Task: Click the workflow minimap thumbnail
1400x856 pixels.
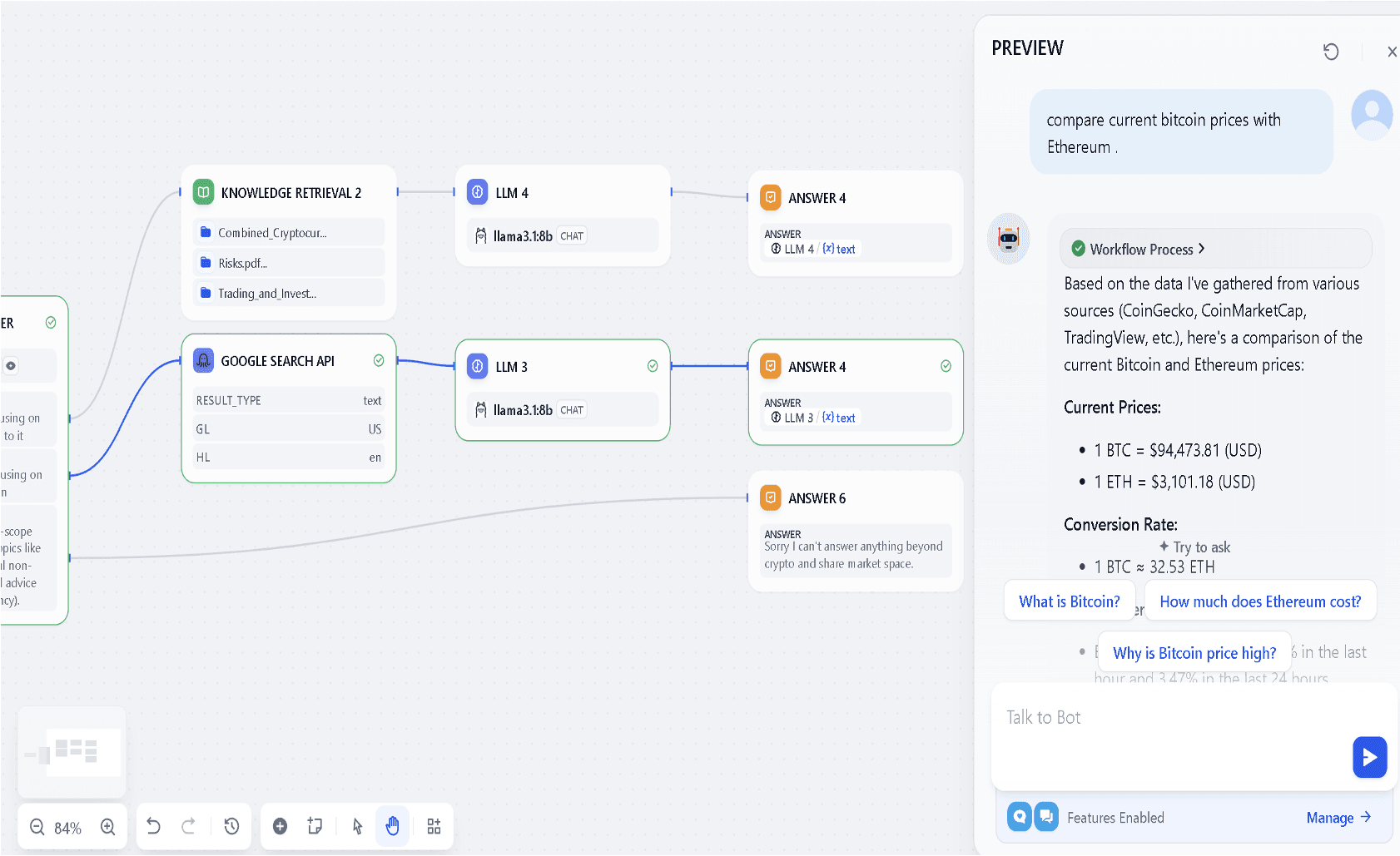Action: tap(72, 752)
